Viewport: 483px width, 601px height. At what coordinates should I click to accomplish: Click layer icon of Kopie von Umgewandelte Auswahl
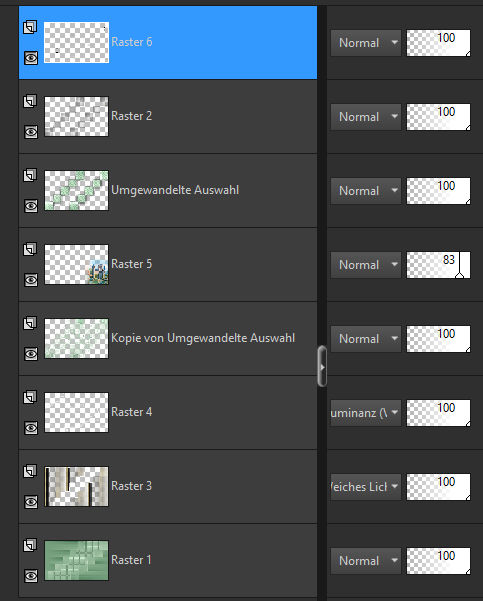coord(30,323)
